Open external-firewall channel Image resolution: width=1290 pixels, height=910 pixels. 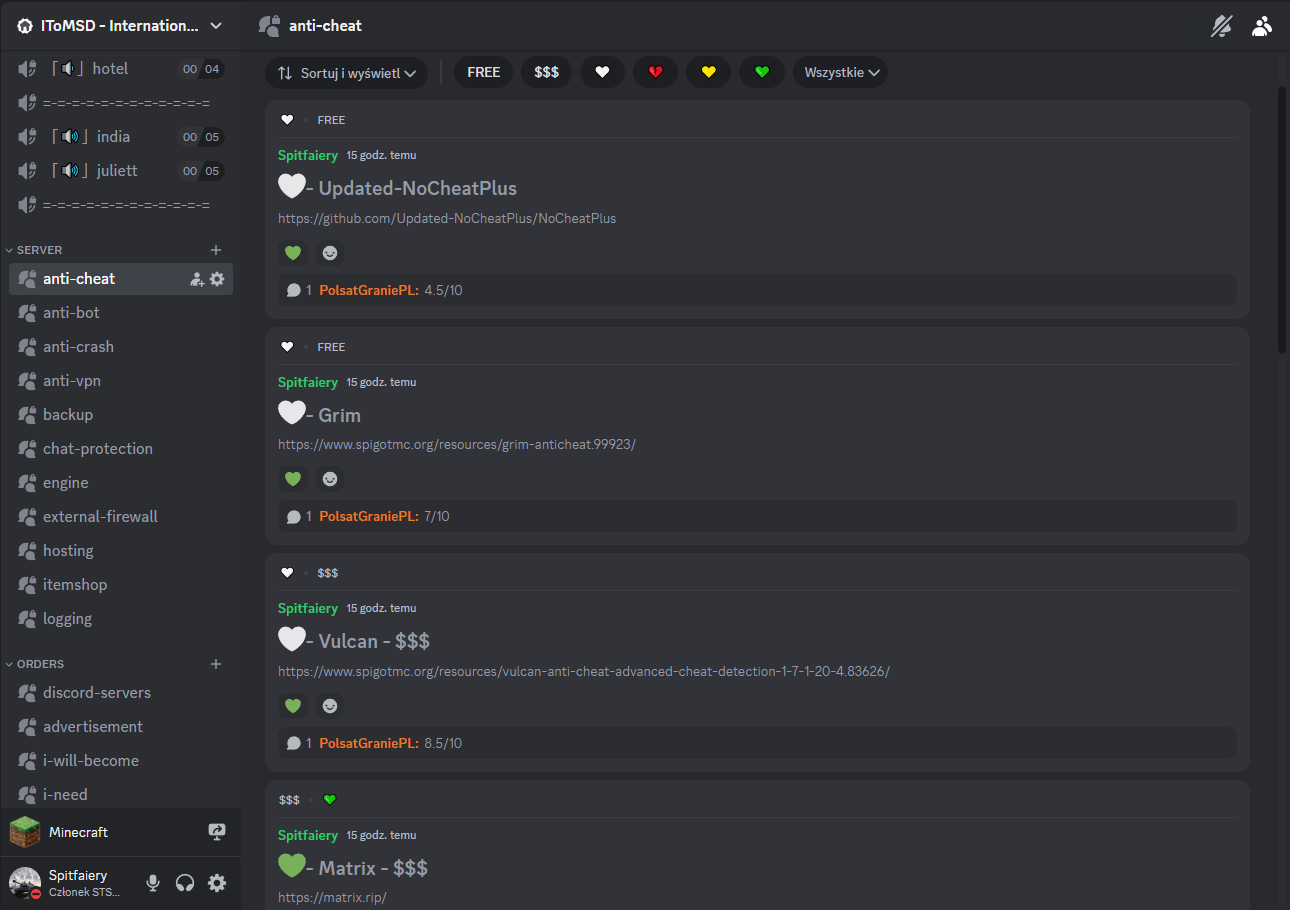point(121,517)
